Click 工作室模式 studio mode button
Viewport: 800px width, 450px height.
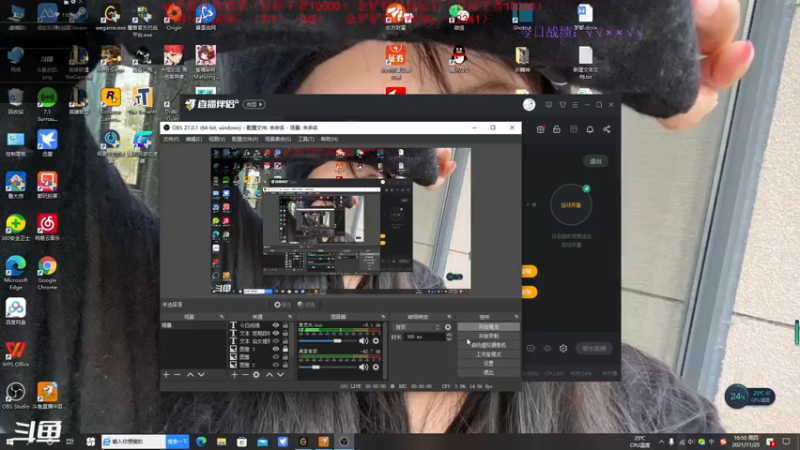[488, 354]
